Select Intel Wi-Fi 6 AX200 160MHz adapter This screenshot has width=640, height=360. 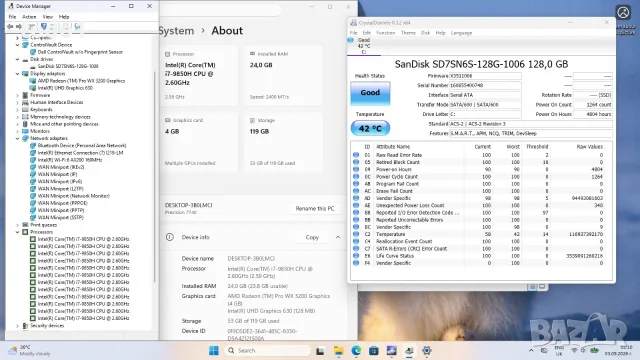70,160
